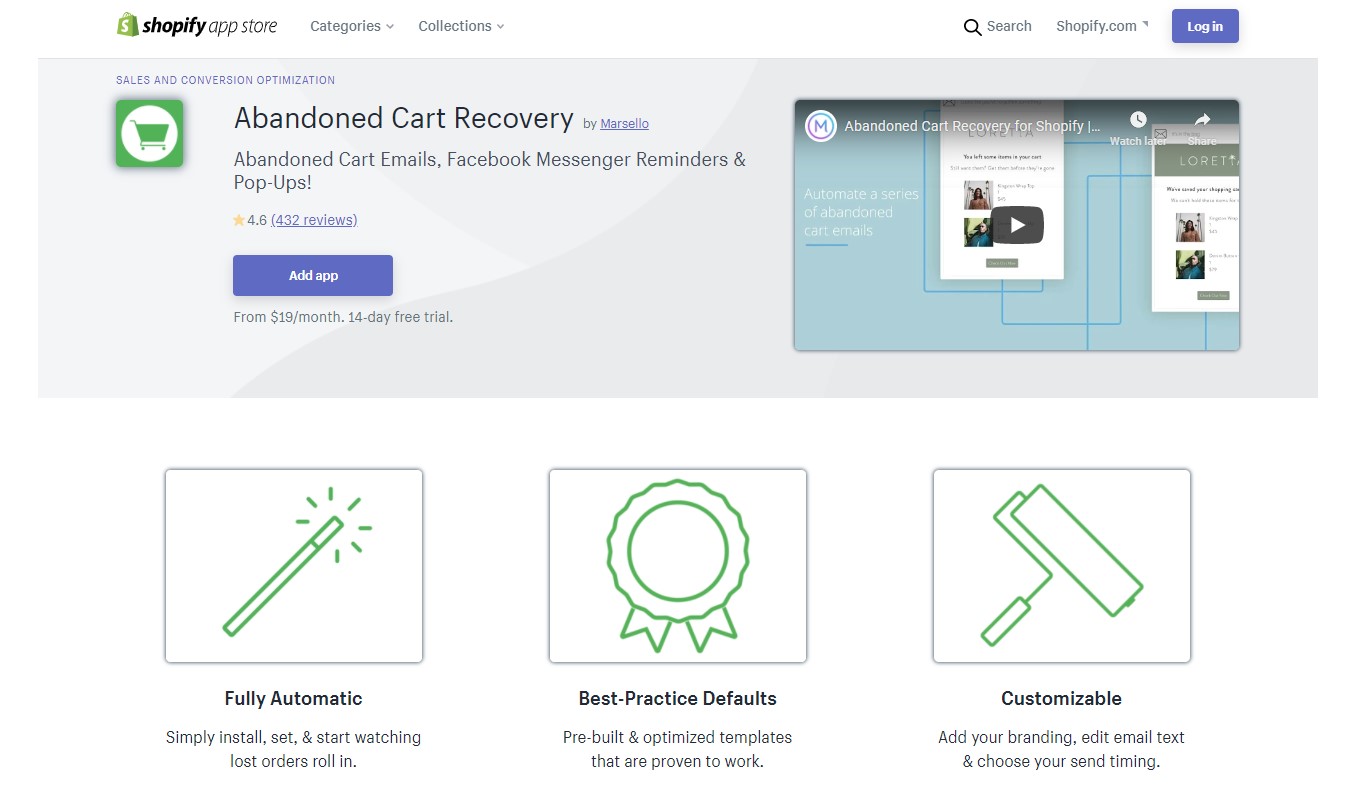Viewport: 1365px width, 794px height.
Task: Click the paint roller Customizable illustration
Action: coord(1062,566)
